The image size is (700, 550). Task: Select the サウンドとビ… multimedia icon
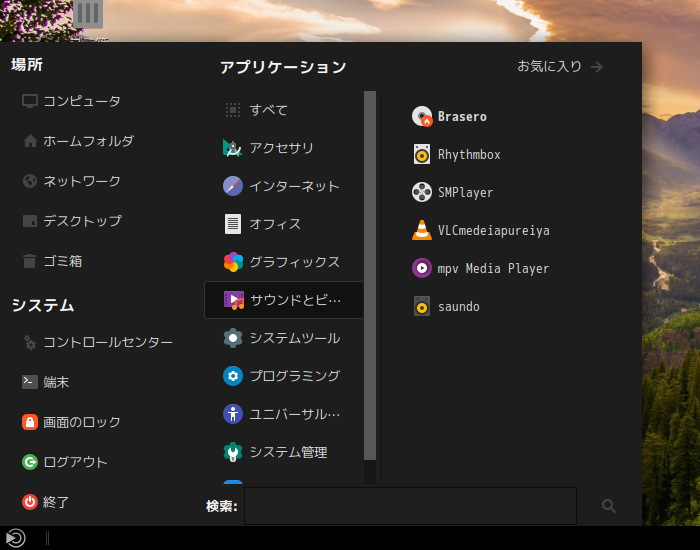pyautogui.click(x=234, y=300)
